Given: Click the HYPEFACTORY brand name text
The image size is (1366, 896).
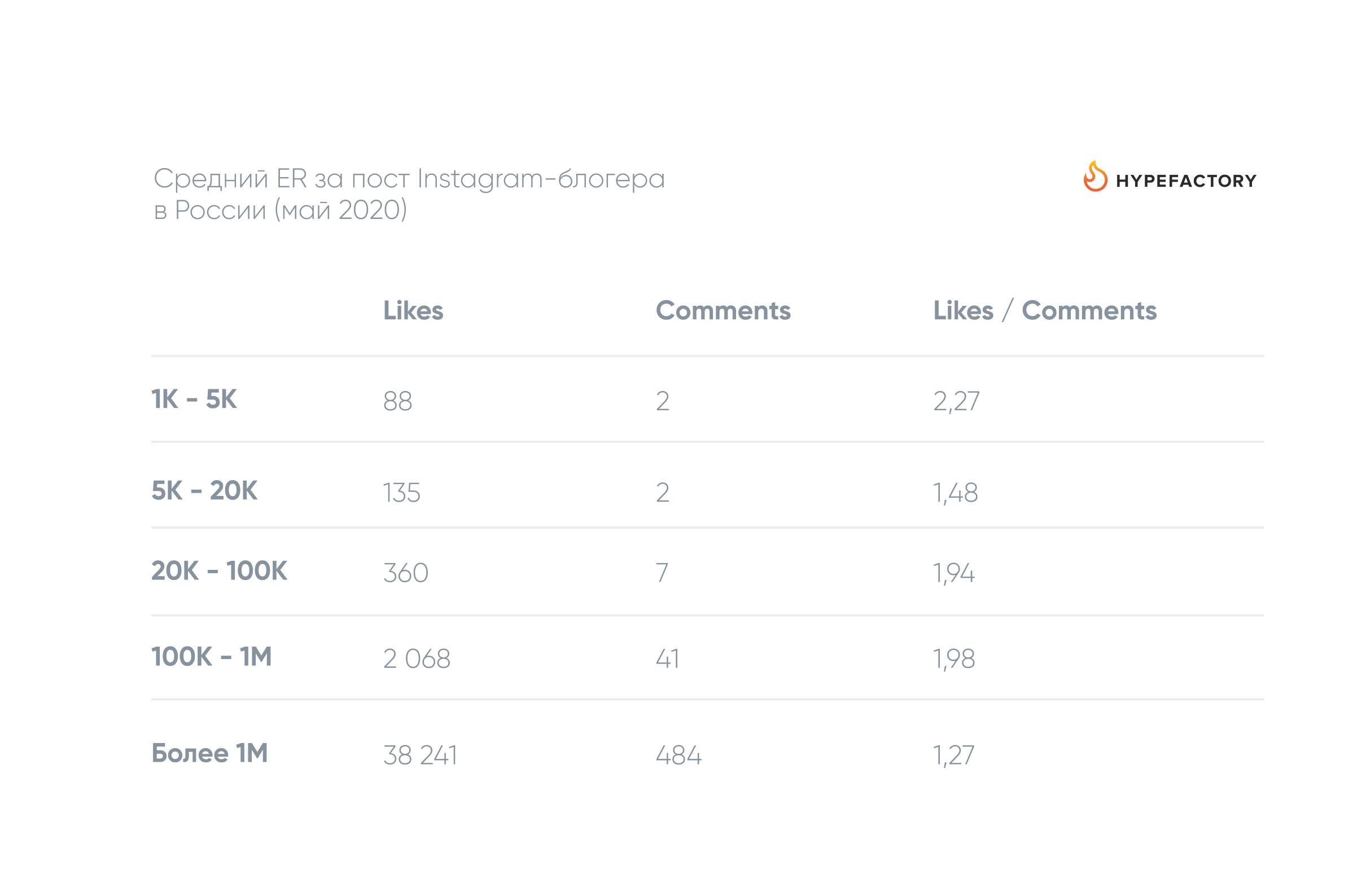Looking at the screenshot, I should 1187,181.
